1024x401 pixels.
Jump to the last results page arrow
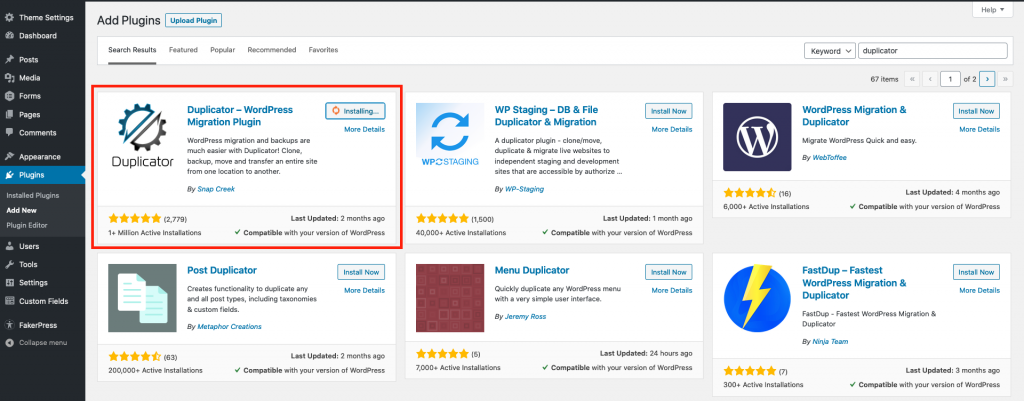pyautogui.click(x=1006, y=79)
